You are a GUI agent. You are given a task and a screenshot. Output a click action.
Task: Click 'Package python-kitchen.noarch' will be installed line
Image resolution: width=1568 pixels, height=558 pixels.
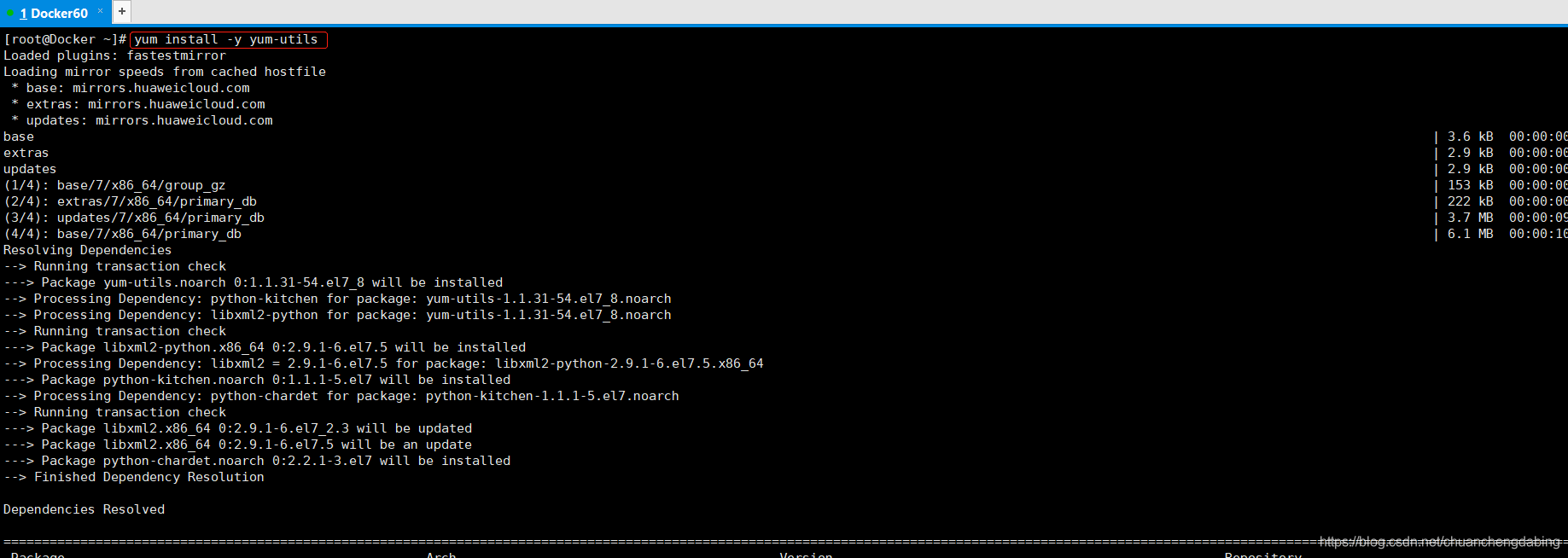click(257, 380)
